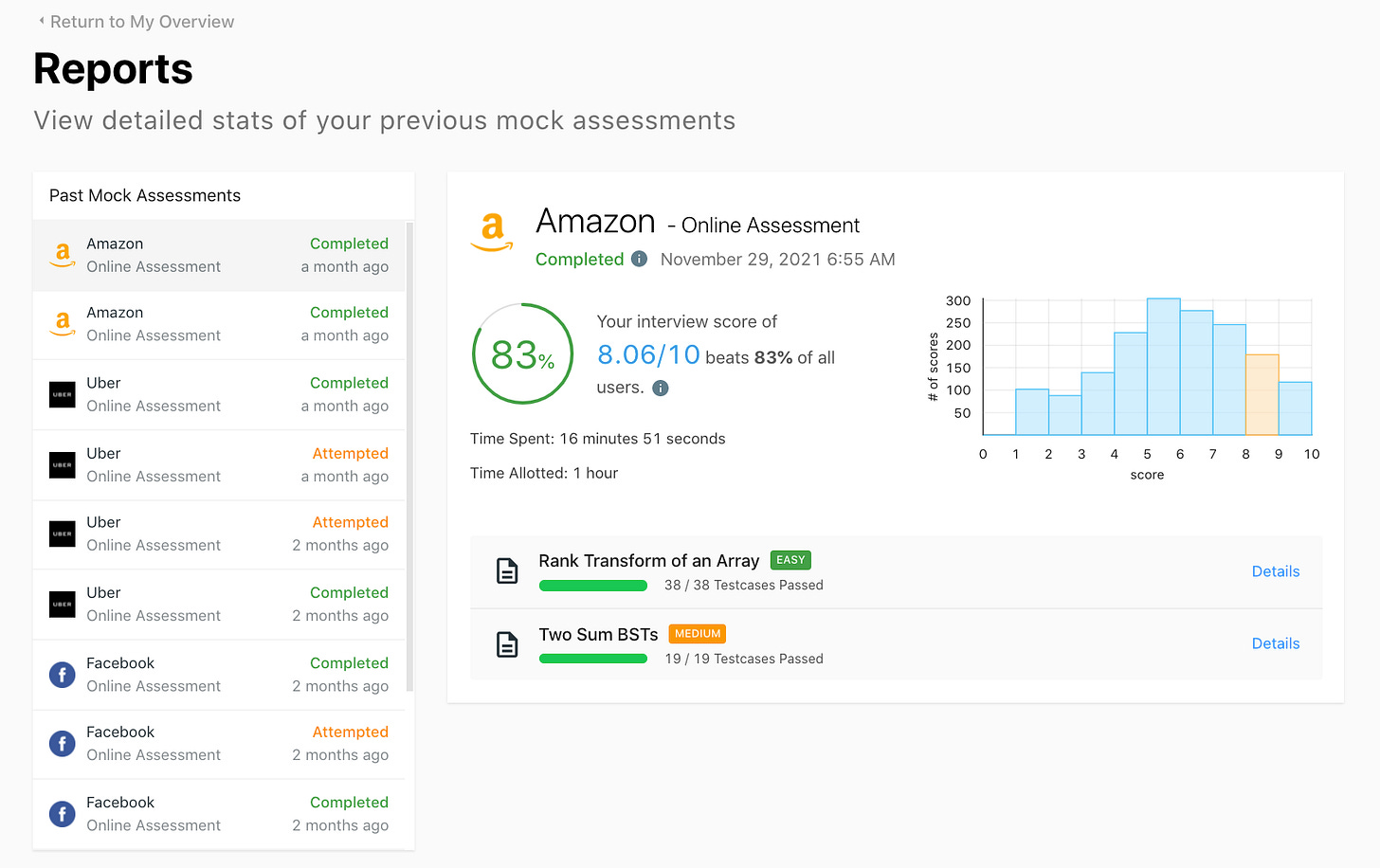This screenshot has width=1380, height=868.
Task: Click the Uber icon in the 2-months-old completed row
Action: click(x=62, y=605)
